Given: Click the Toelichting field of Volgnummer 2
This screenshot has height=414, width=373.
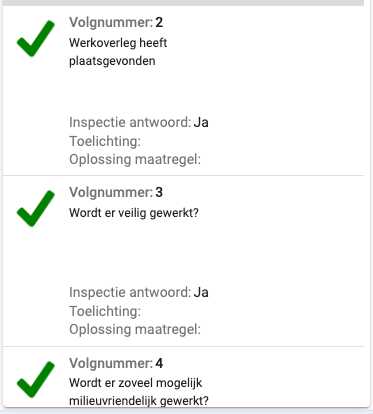Looking at the screenshot, I should pyautogui.click(x=105, y=141).
